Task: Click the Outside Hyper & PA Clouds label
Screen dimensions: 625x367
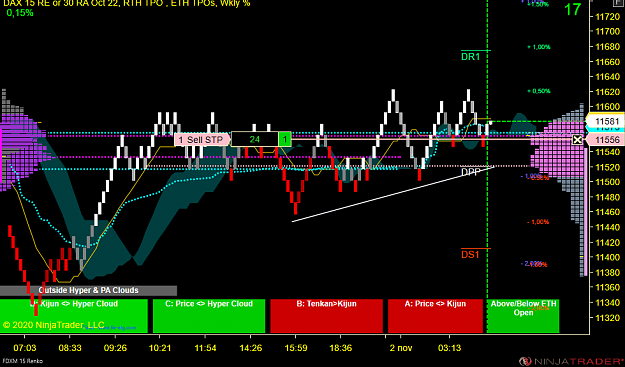Action: coord(88,290)
